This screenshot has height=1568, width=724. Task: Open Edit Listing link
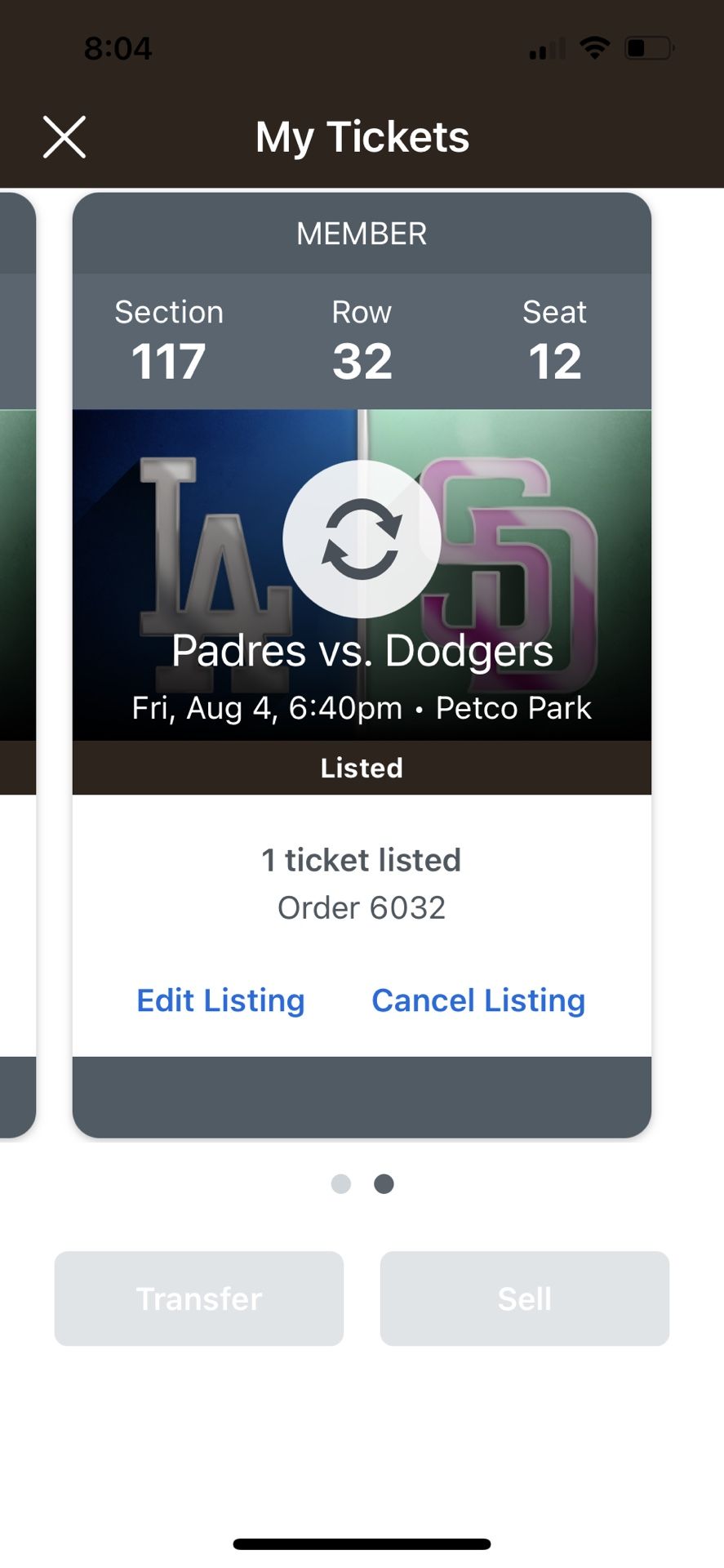pyautogui.click(x=220, y=1000)
